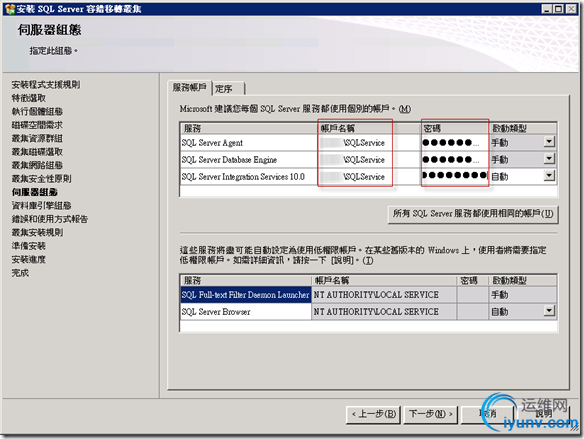
Task: Click the 執行個體組態 step in sidebar
Action: [37, 112]
